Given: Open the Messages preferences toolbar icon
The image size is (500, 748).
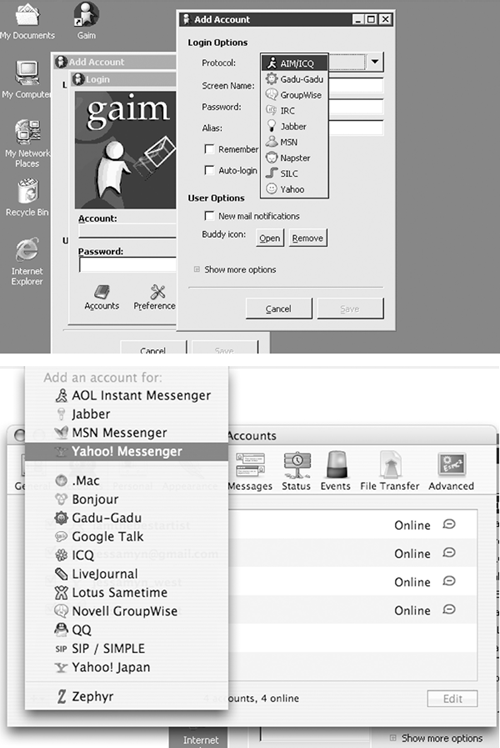Looking at the screenshot, I should (250, 465).
